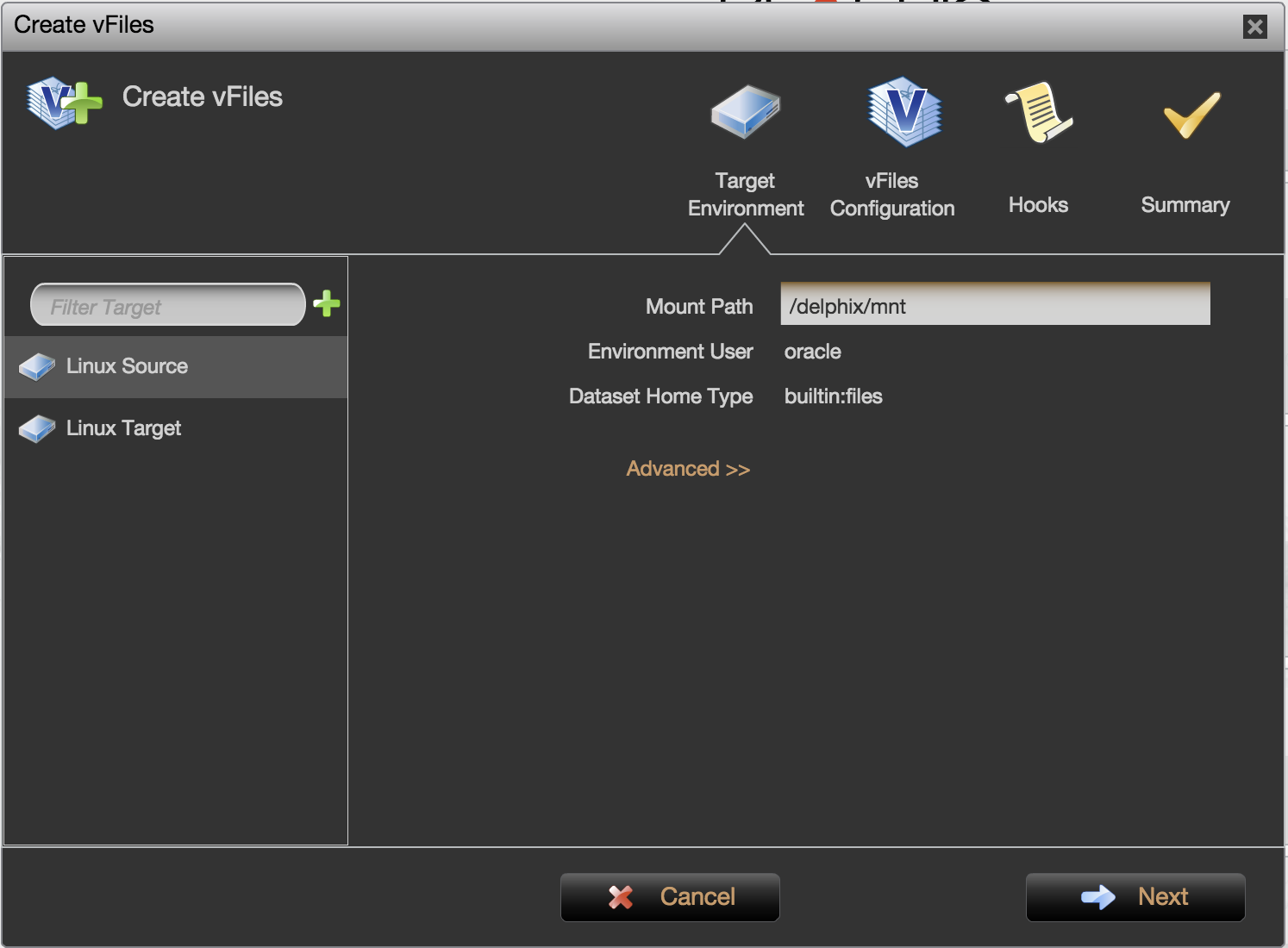This screenshot has width=1288, height=948.
Task: Click the Target Environment step icon
Action: 745,112
